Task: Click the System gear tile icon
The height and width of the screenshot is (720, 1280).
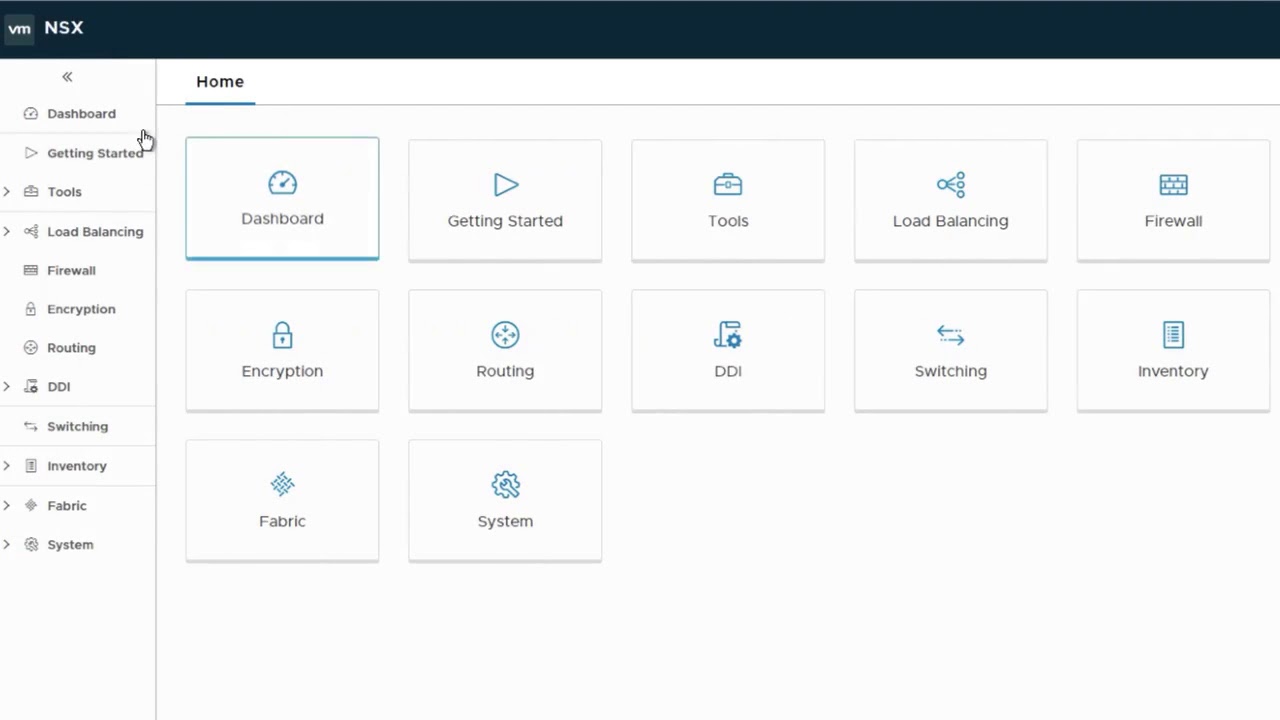Action: pos(505,485)
